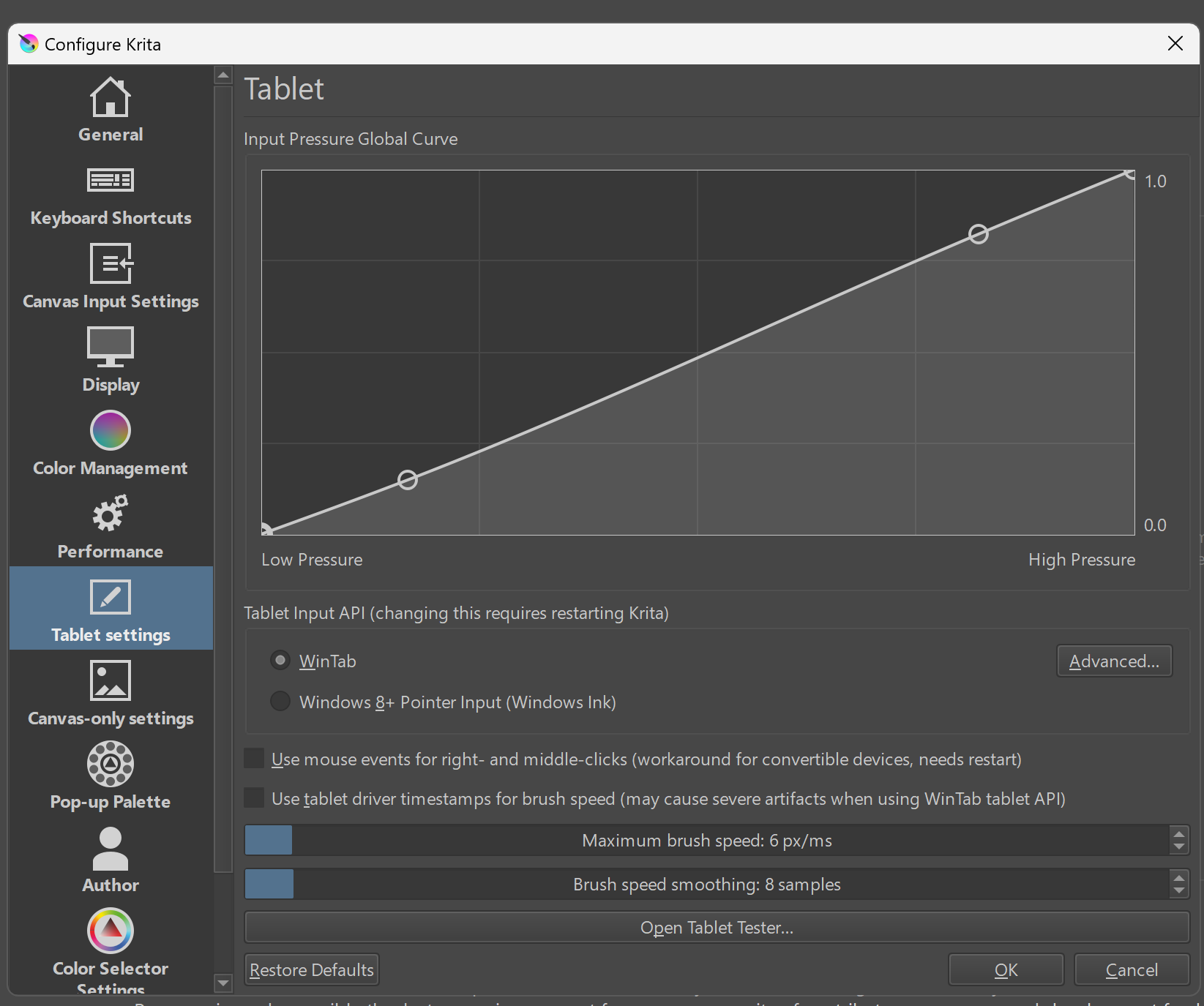The width and height of the screenshot is (1204, 1006).
Task: Increase brush speed smoothing samples up arrow
Action: (x=1178, y=877)
